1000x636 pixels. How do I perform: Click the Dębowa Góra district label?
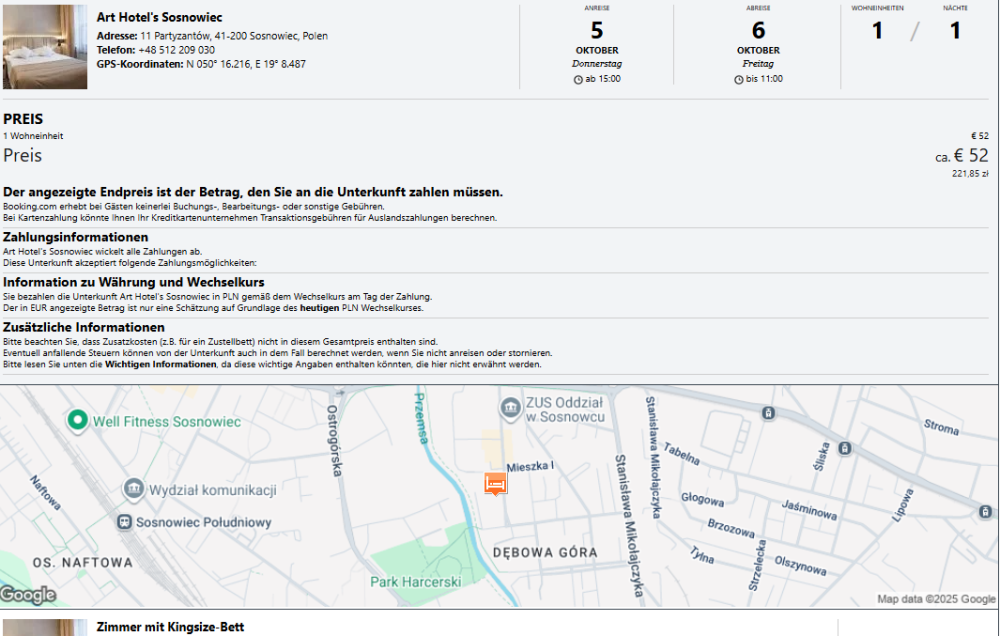(545, 553)
